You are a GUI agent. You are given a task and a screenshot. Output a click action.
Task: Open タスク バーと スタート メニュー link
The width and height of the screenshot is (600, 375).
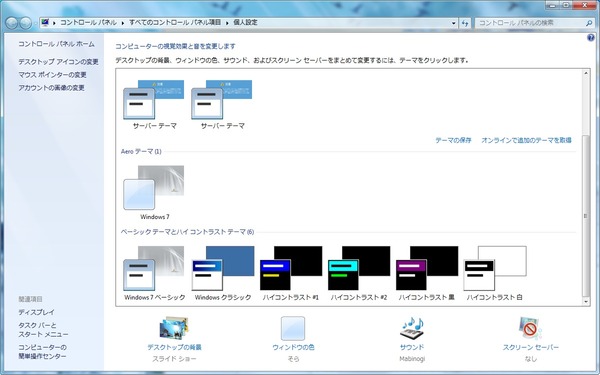point(43,330)
